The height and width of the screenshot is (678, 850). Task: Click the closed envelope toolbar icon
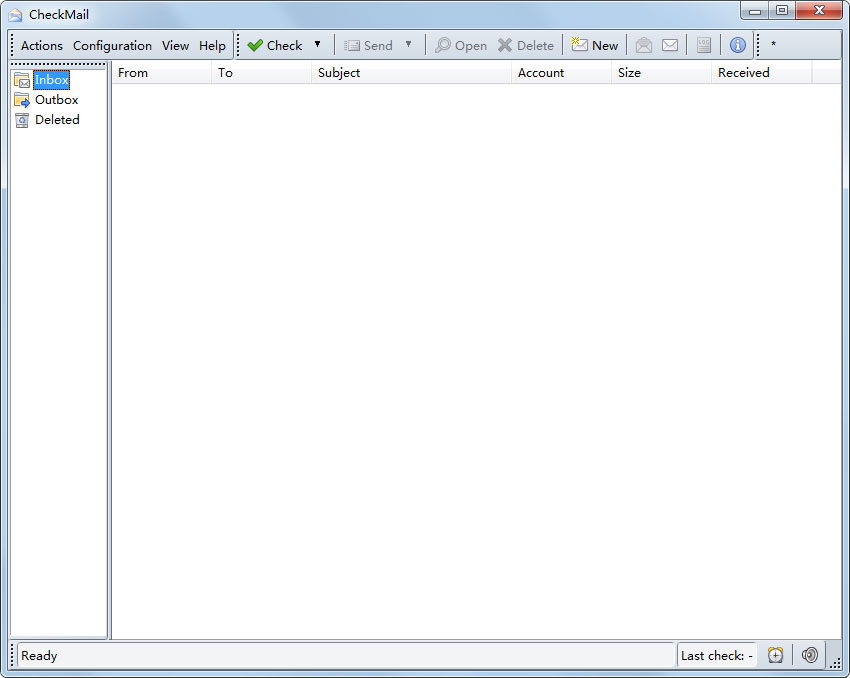click(670, 46)
